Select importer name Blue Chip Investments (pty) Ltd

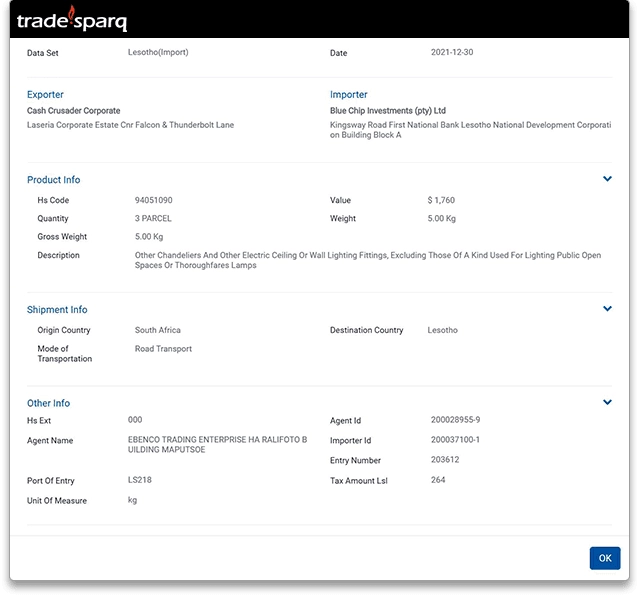click(x=388, y=111)
